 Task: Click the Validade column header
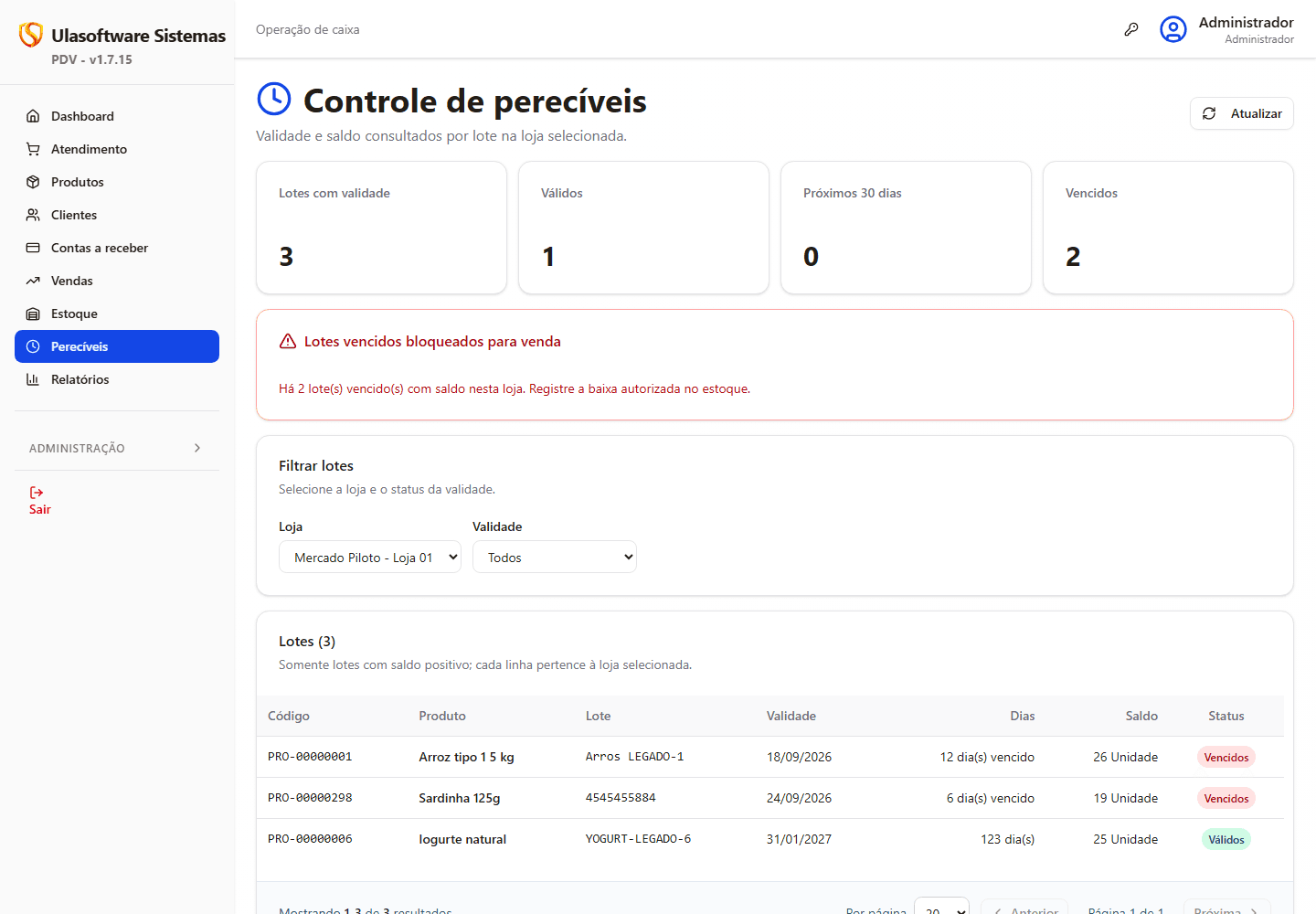[x=791, y=716]
